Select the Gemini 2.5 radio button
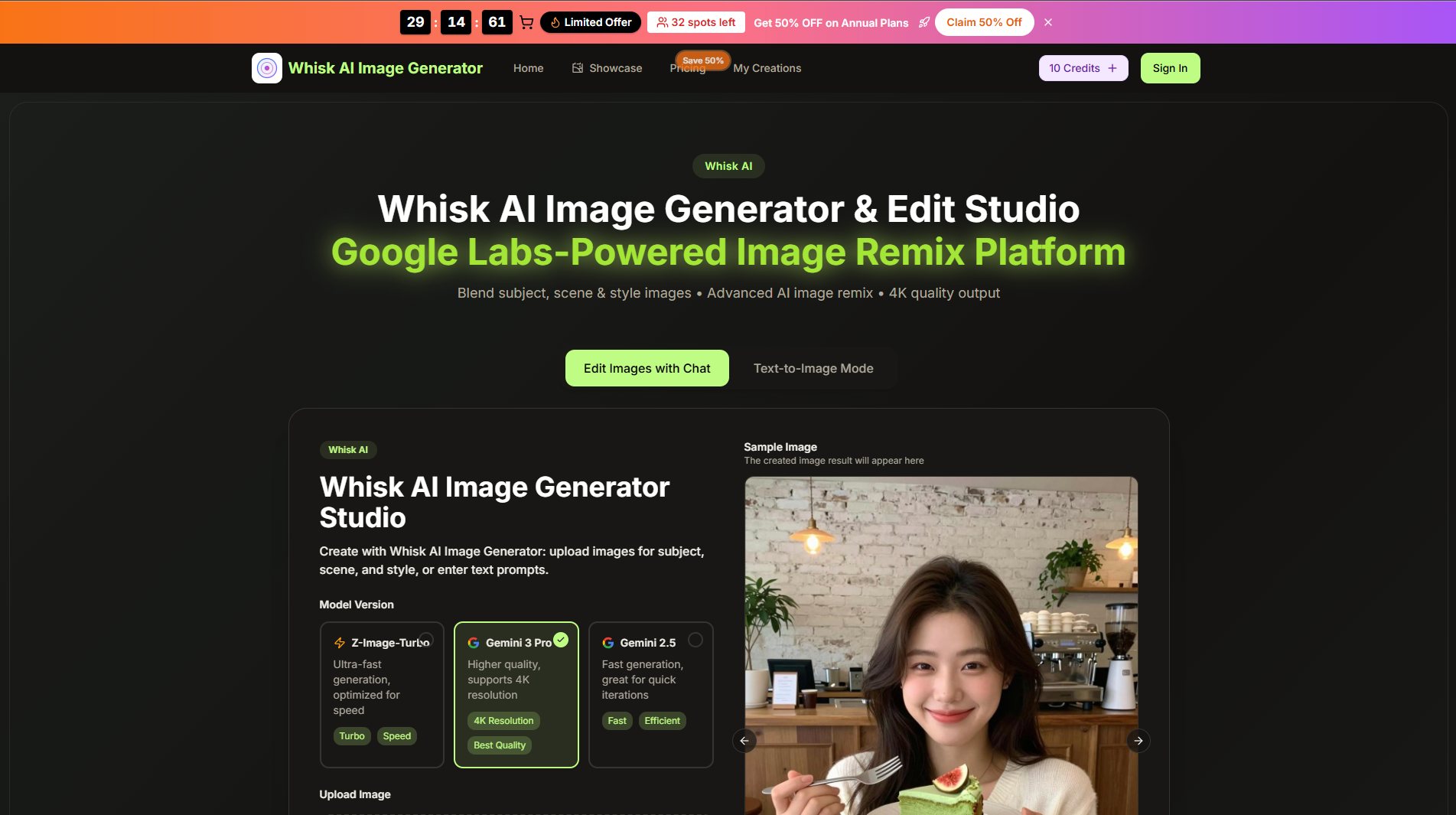 click(695, 640)
